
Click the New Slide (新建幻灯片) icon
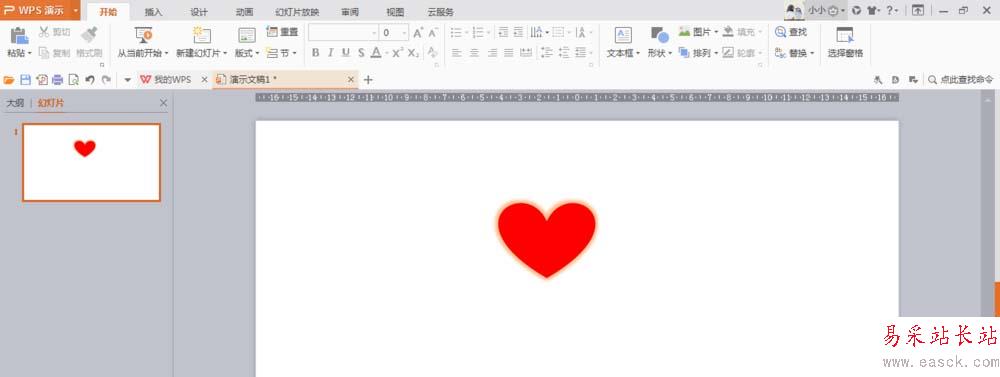(x=202, y=35)
